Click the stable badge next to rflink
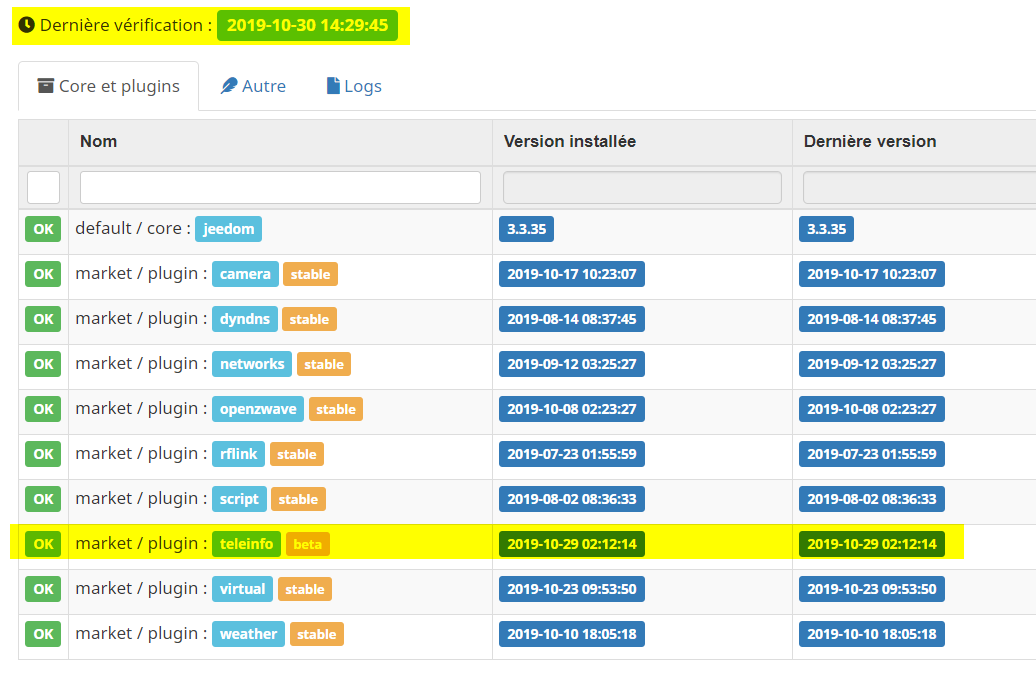This screenshot has width=1036, height=674. tap(297, 455)
